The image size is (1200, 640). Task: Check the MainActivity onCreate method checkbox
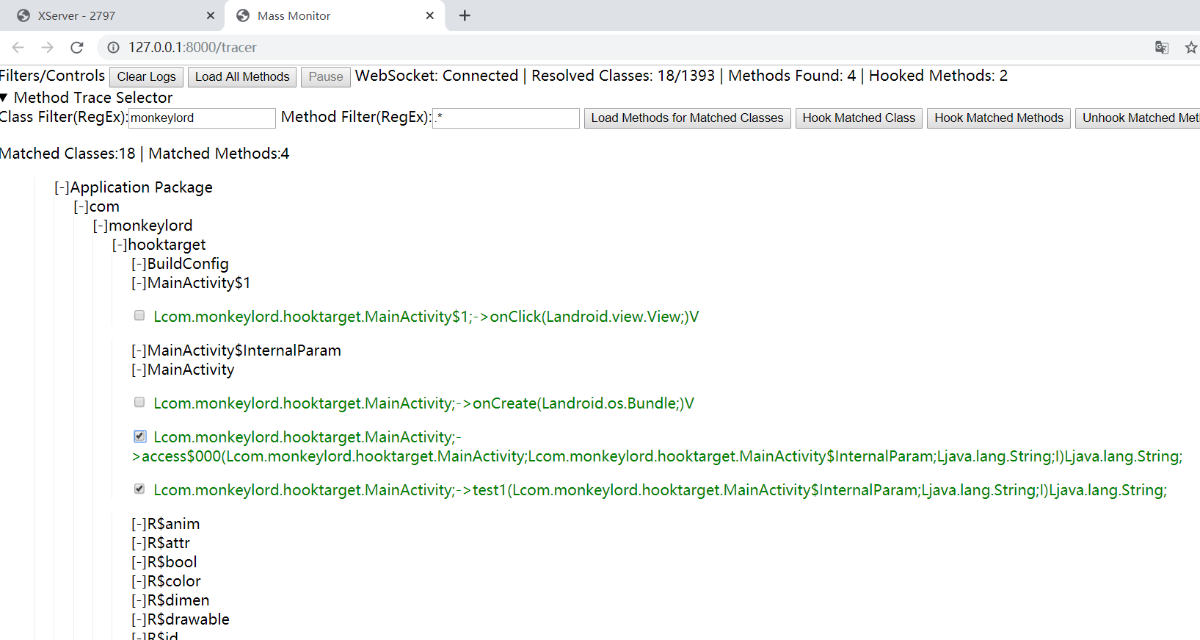[x=140, y=402]
